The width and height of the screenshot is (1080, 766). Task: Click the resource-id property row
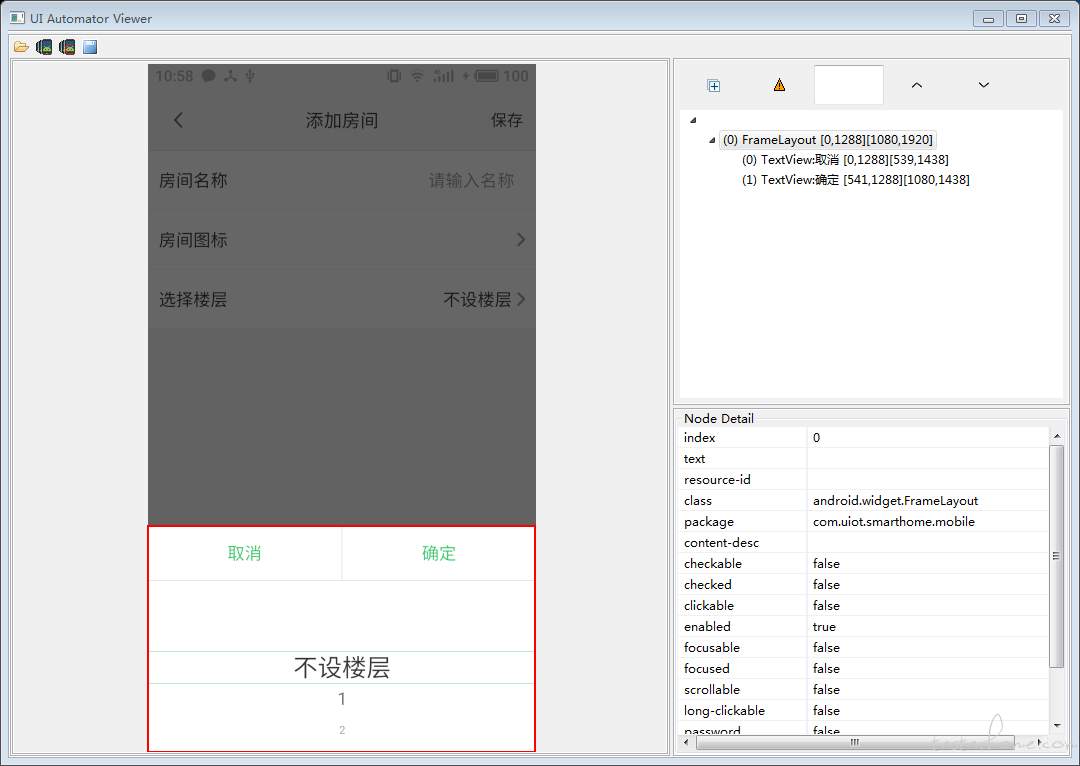(862, 479)
